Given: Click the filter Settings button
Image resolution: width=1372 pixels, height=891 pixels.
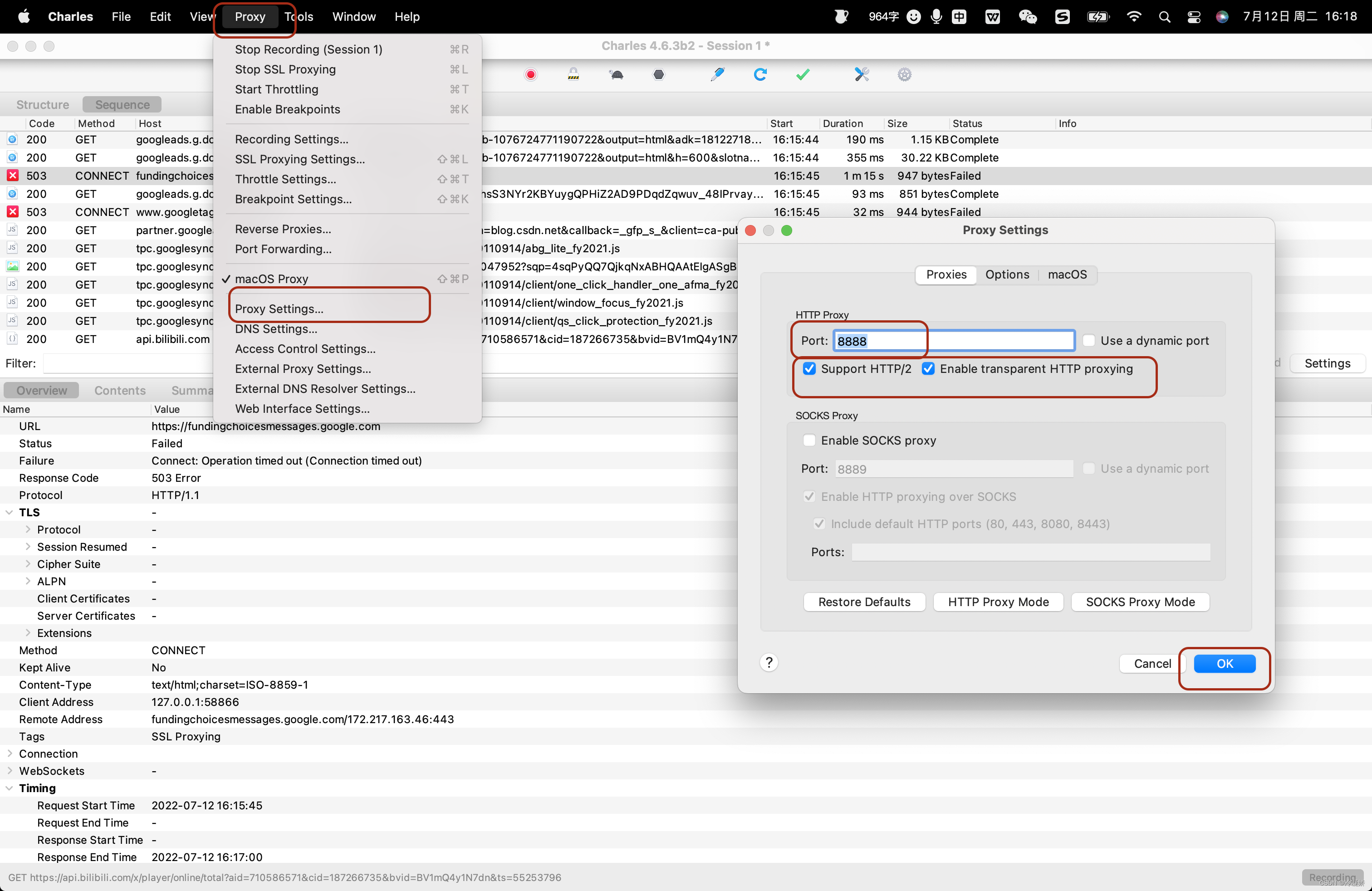Looking at the screenshot, I should (x=1327, y=364).
